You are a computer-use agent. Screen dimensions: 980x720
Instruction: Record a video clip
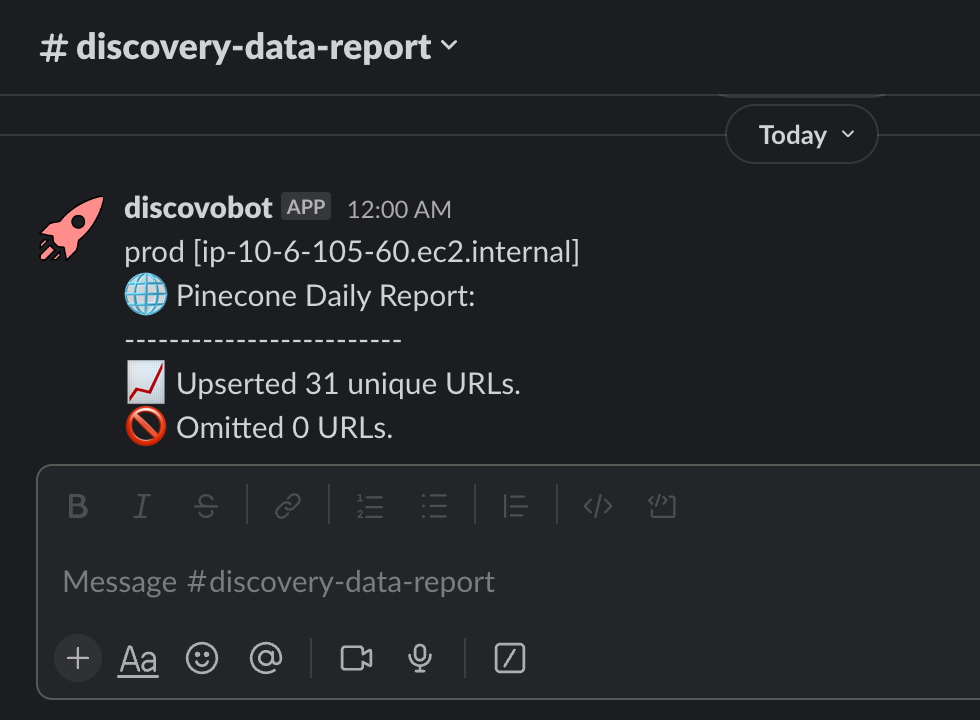pyautogui.click(x=356, y=658)
